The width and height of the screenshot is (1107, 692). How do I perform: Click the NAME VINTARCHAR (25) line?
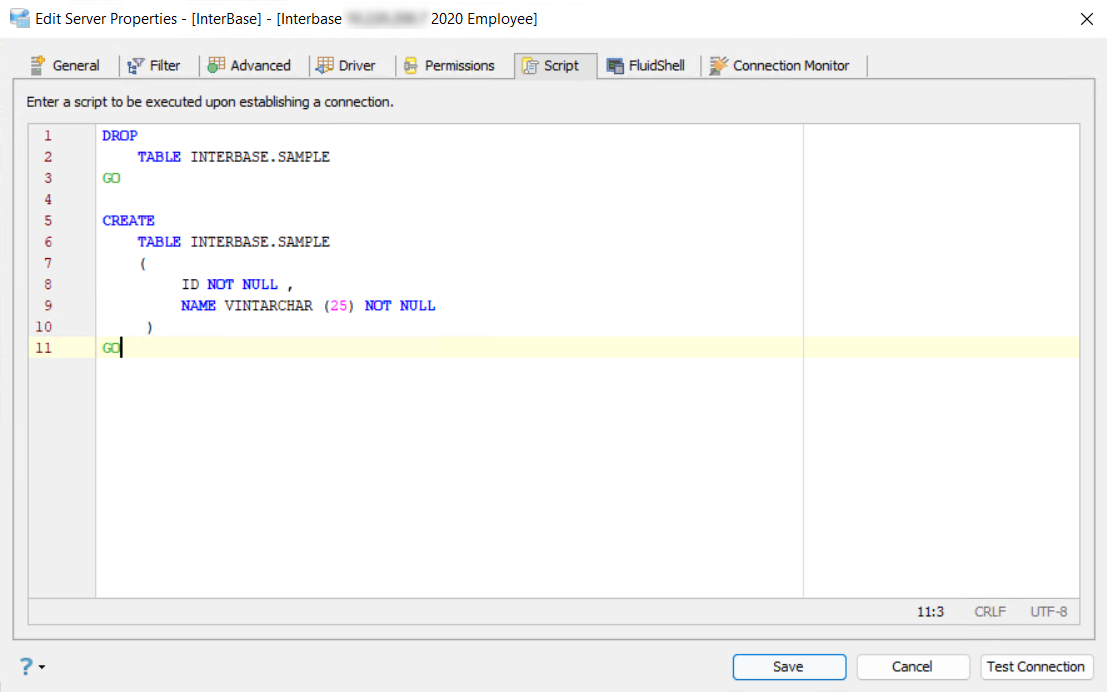click(309, 306)
